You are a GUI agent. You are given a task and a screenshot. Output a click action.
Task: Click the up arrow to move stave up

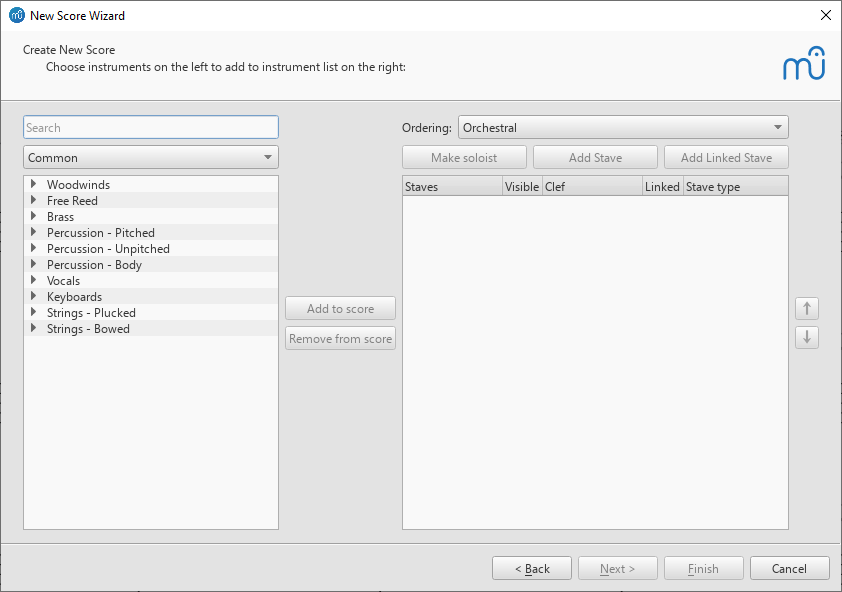[807, 308]
